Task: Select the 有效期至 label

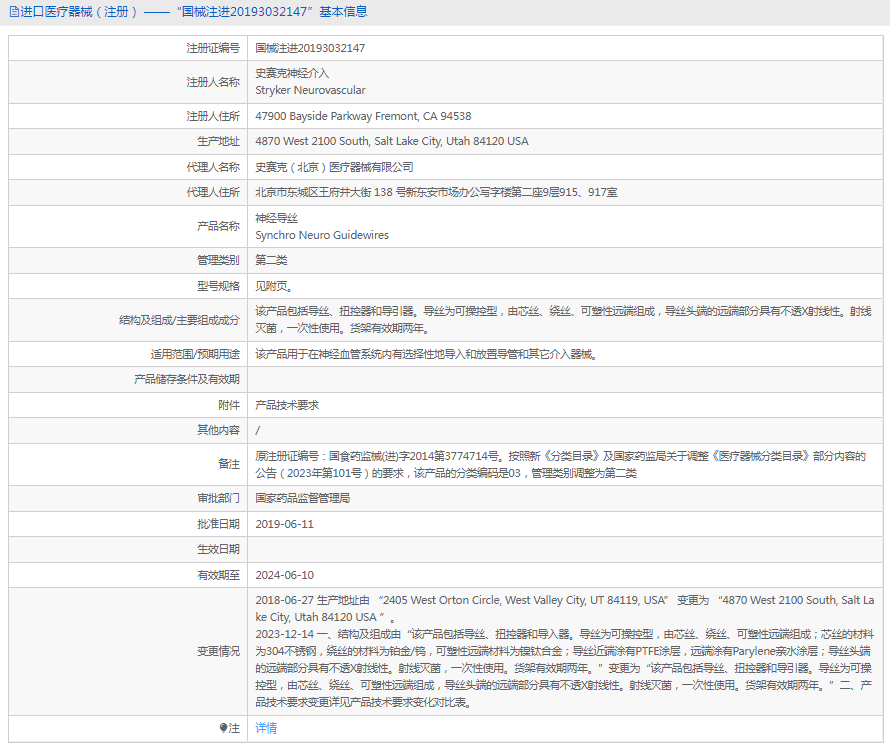Action: 219,575
